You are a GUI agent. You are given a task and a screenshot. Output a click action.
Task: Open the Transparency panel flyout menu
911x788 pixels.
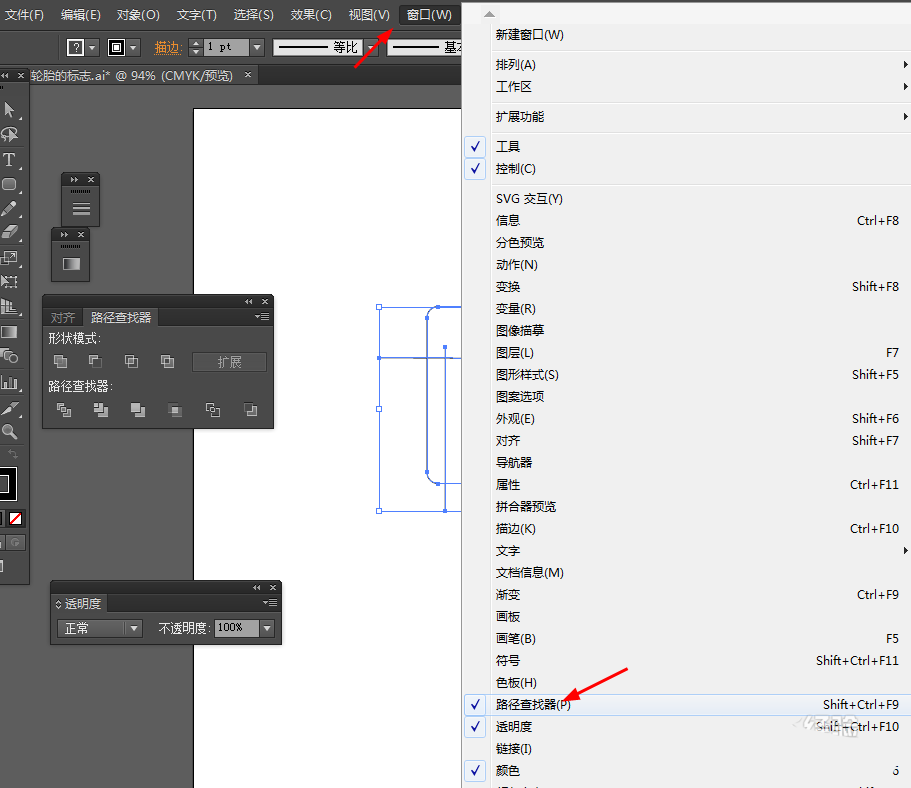[270, 603]
